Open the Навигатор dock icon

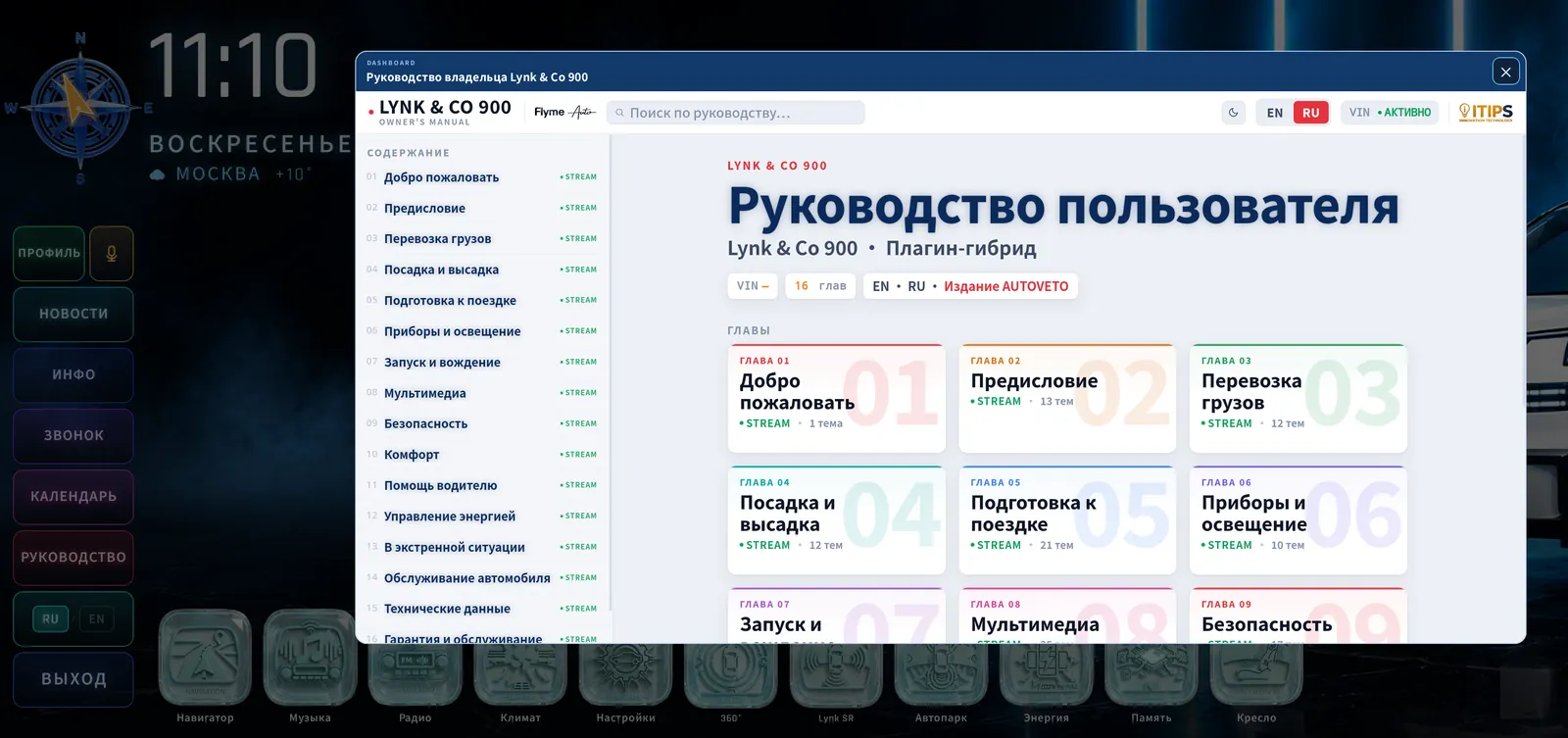point(205,658)
